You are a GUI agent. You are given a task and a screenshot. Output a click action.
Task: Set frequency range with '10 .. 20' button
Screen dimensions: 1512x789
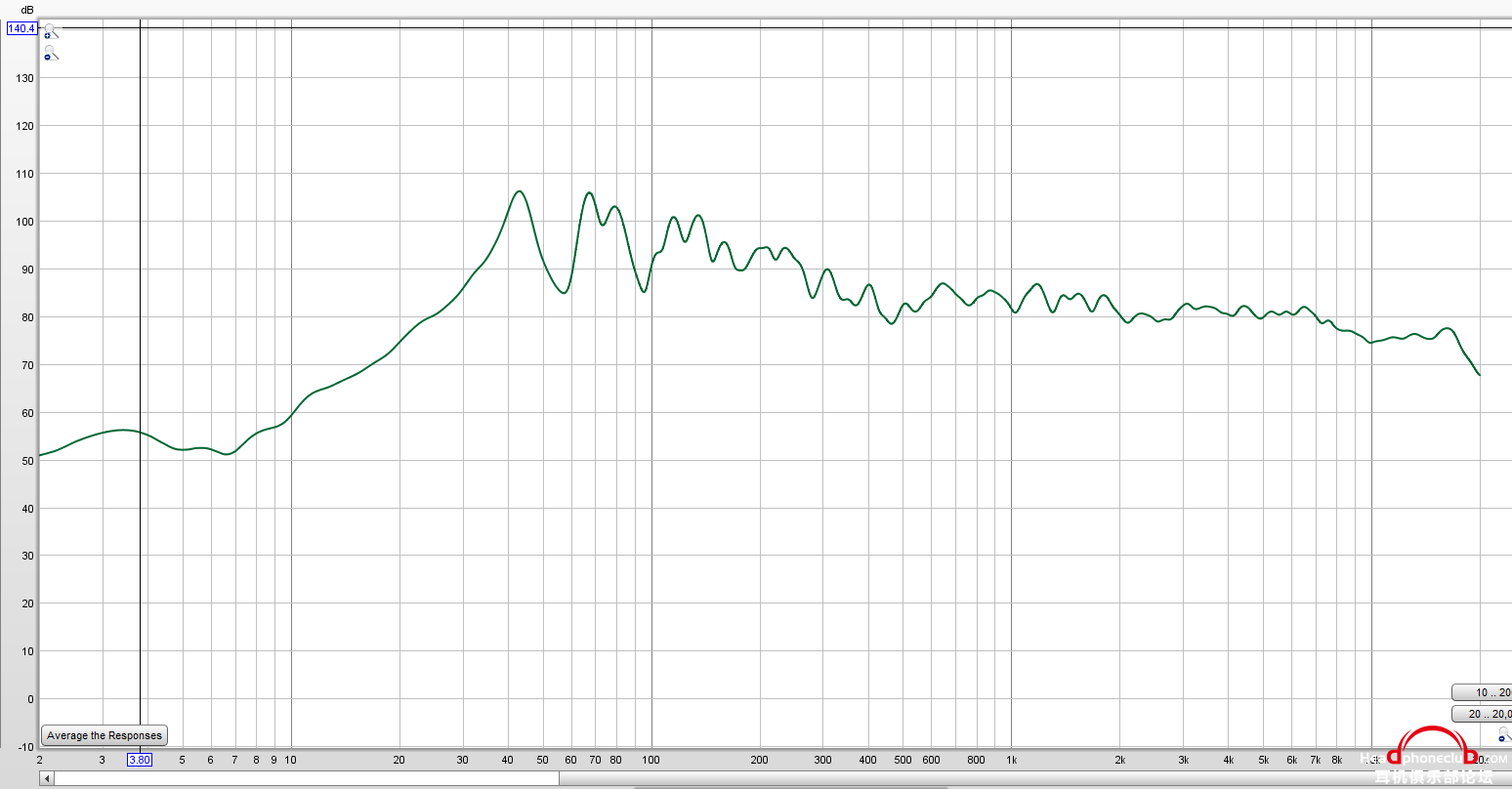coord(1482,692)
